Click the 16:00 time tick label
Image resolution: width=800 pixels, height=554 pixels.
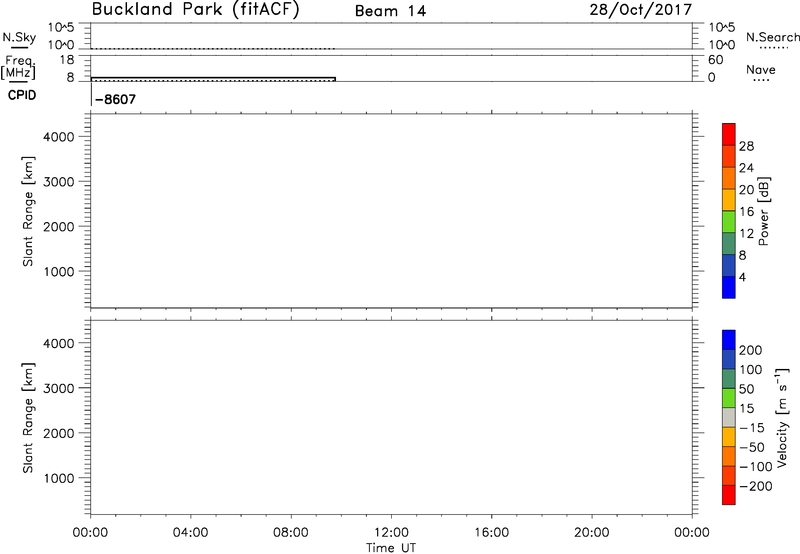click(x=491, y=533)
